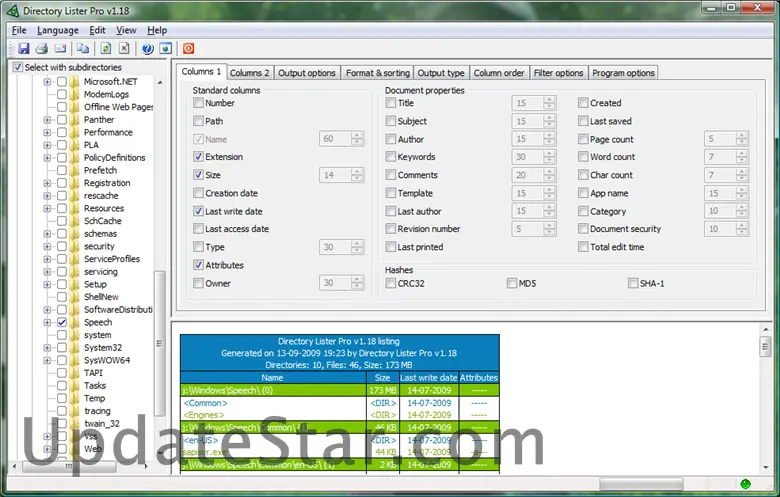Enable the Word count checkbox
This screenshot has height=497, width=780.
583,157
